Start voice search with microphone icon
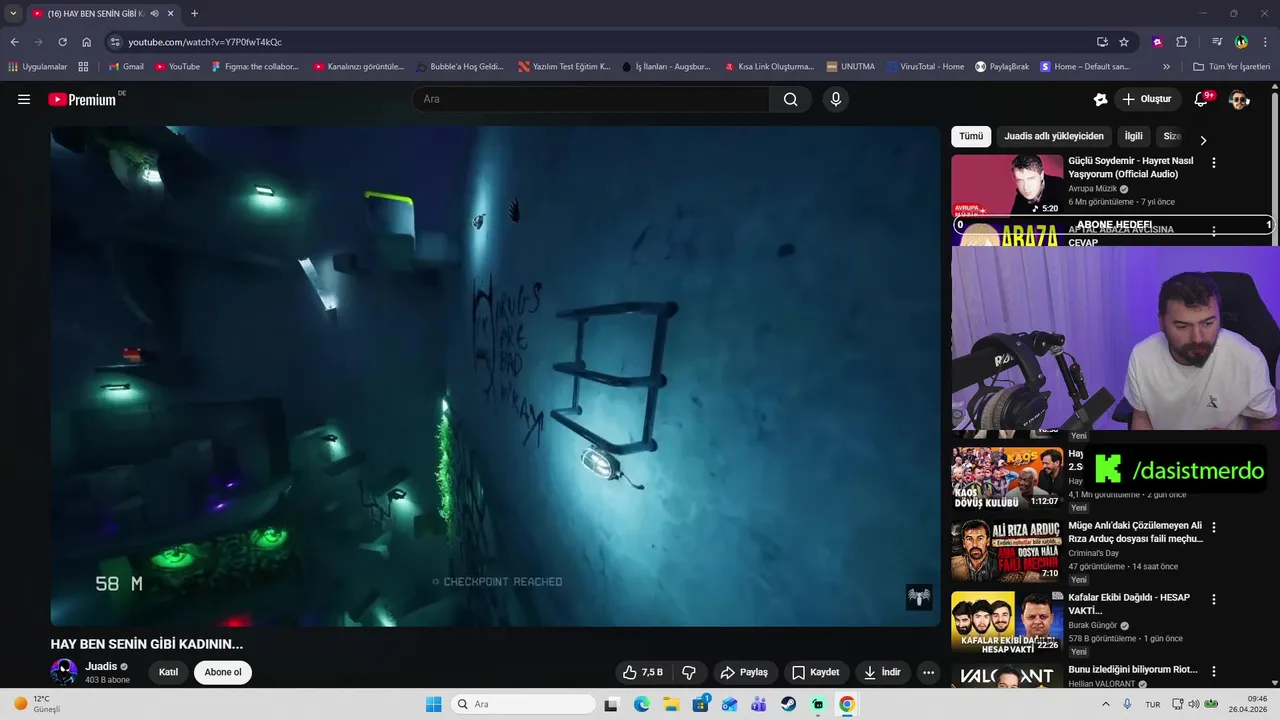Viewport: 1280px width, 720px height. [x=836, y=99]
